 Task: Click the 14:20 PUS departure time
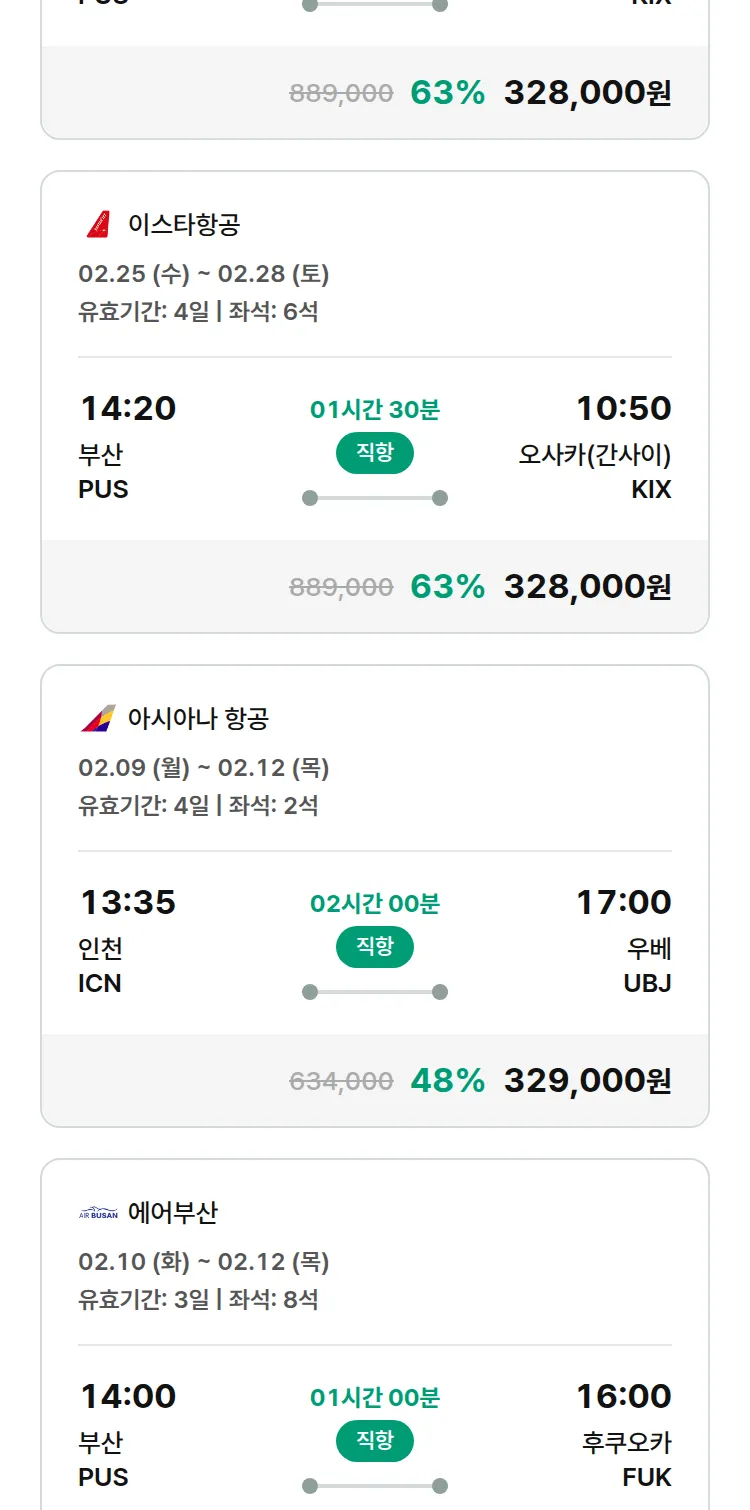tap(127, 408)
